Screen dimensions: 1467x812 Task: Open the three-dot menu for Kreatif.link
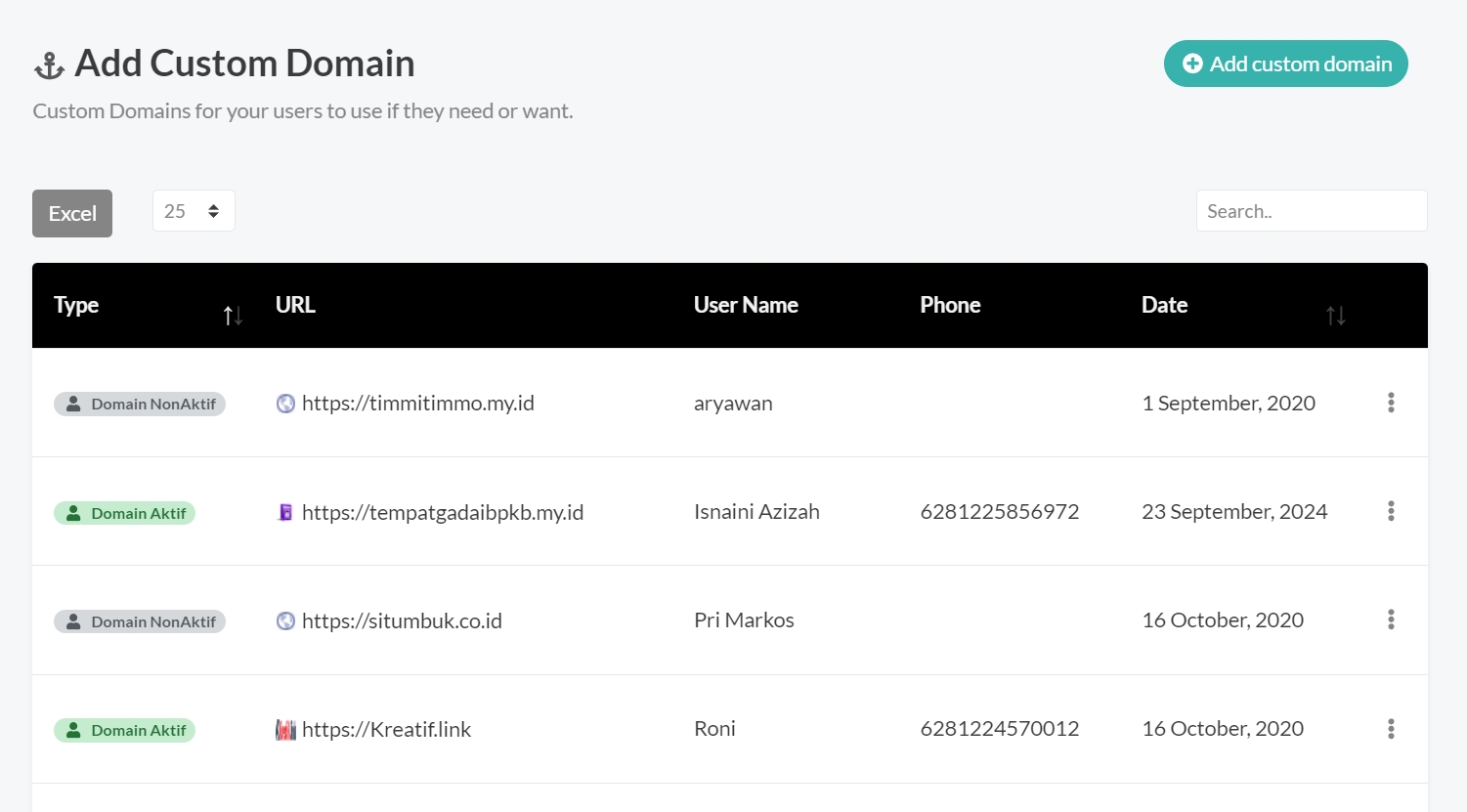click(x=1390, y=729)
